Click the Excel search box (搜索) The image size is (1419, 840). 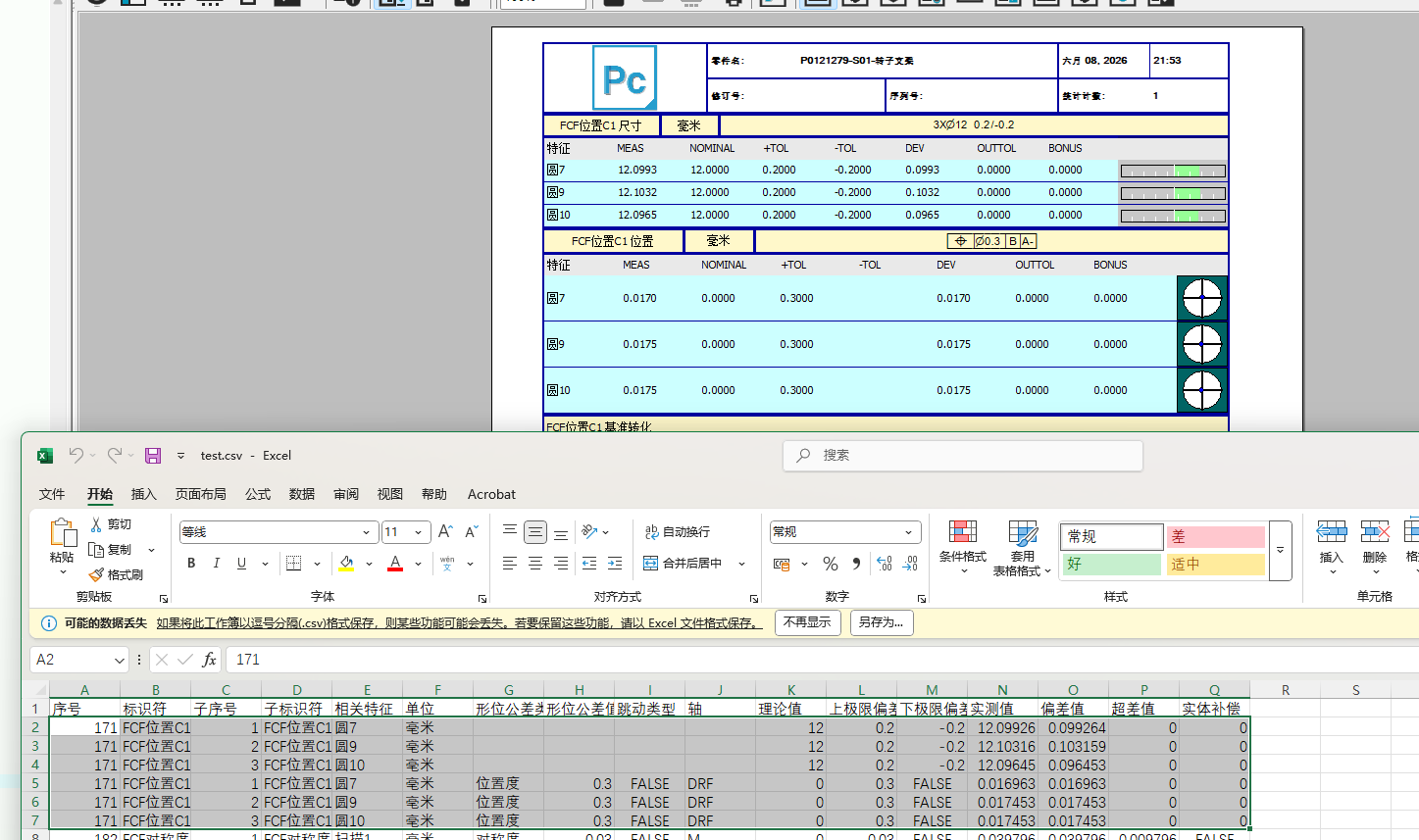963,456
